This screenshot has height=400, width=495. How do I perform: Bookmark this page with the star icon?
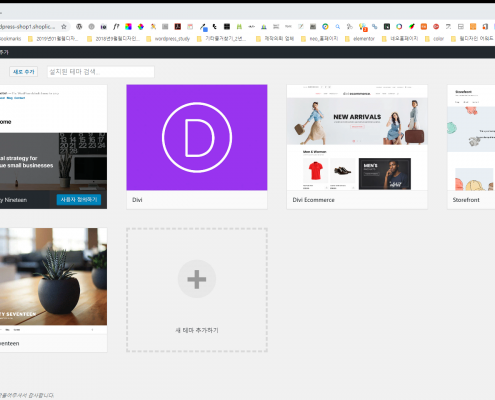point(64,27)
